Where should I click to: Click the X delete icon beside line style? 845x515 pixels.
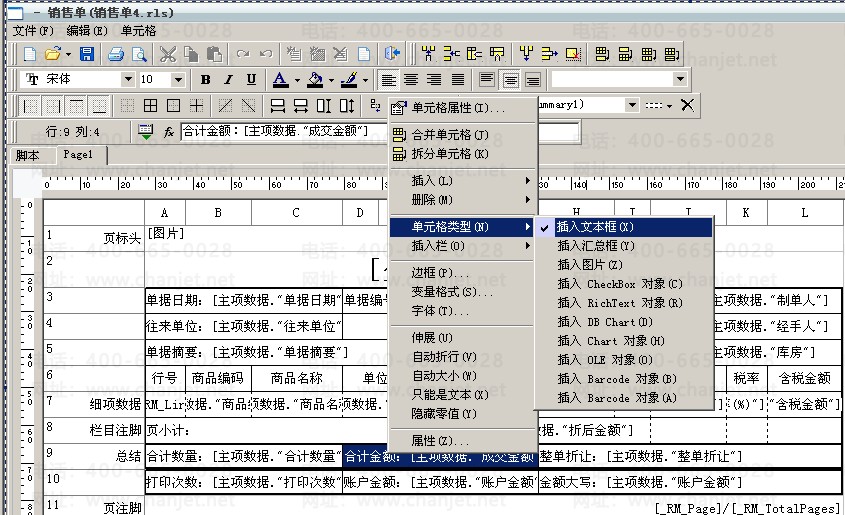687,105
